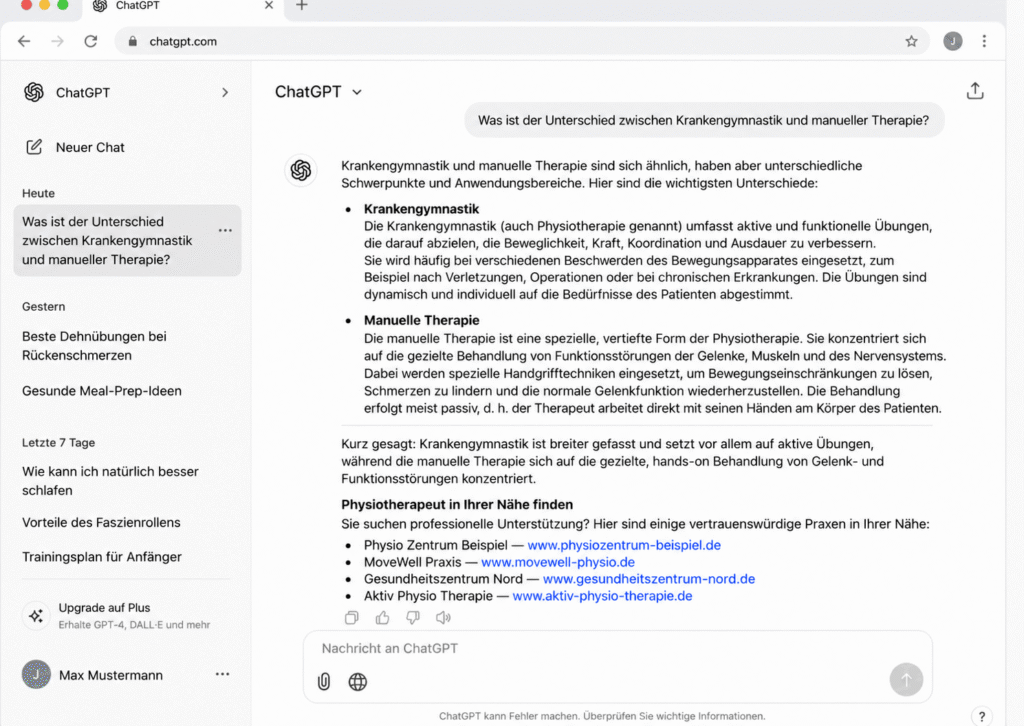This screenshot has width=1024, height=726.
Task: Open help question mark button
Action: point(982,716)
